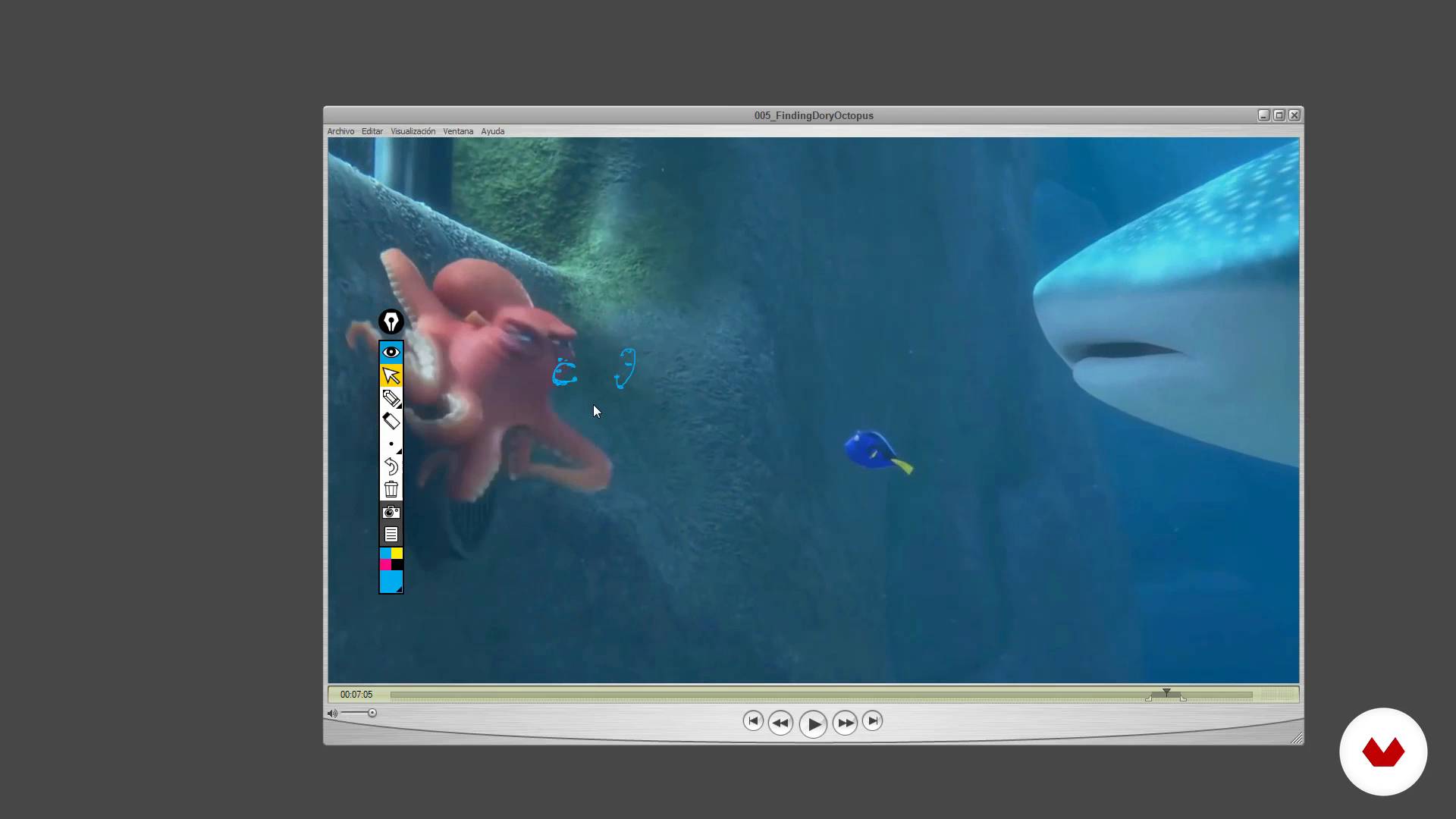Open the Visualización menu
Screen dimensions: 1456x819
413,131
